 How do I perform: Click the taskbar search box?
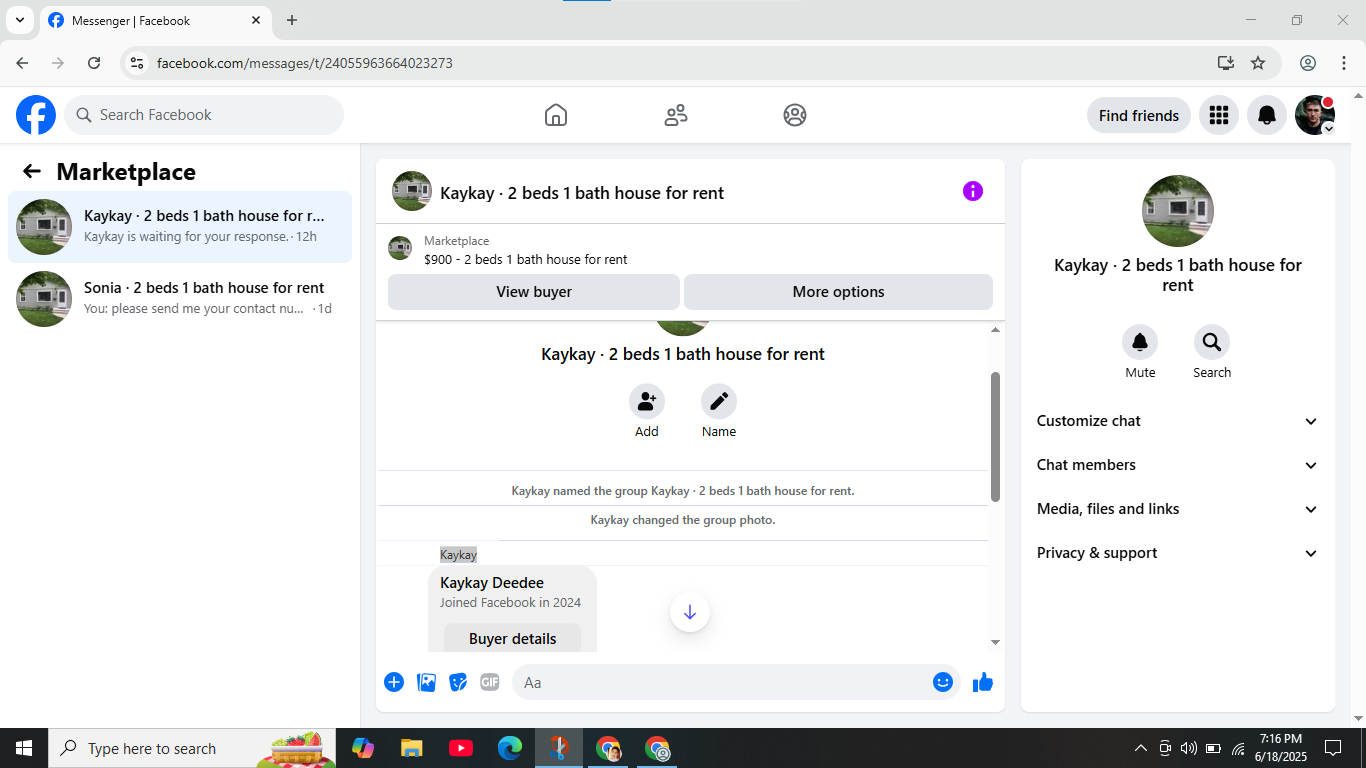pos(194,748)
